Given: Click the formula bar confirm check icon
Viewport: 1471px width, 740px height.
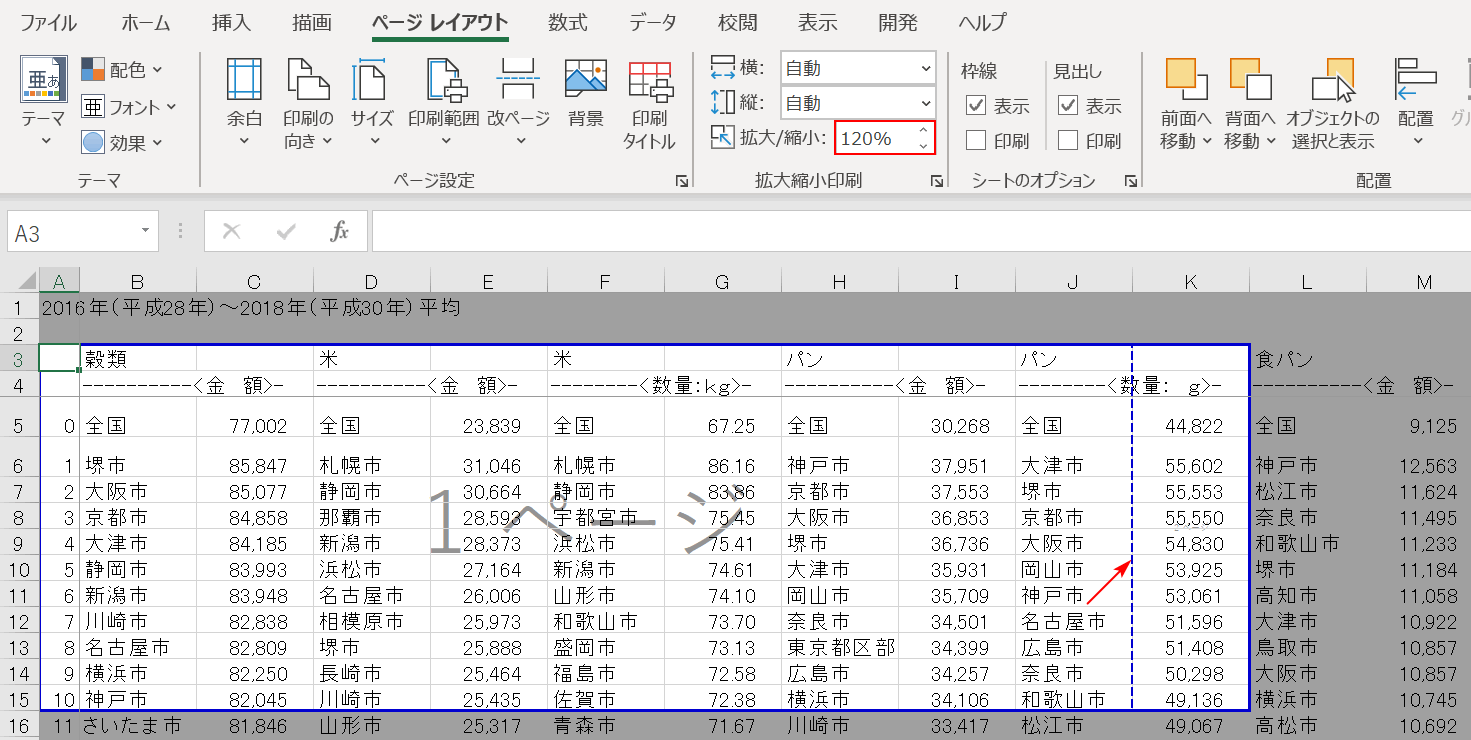Looking at the screenshot, I should (x=287, y=232).
